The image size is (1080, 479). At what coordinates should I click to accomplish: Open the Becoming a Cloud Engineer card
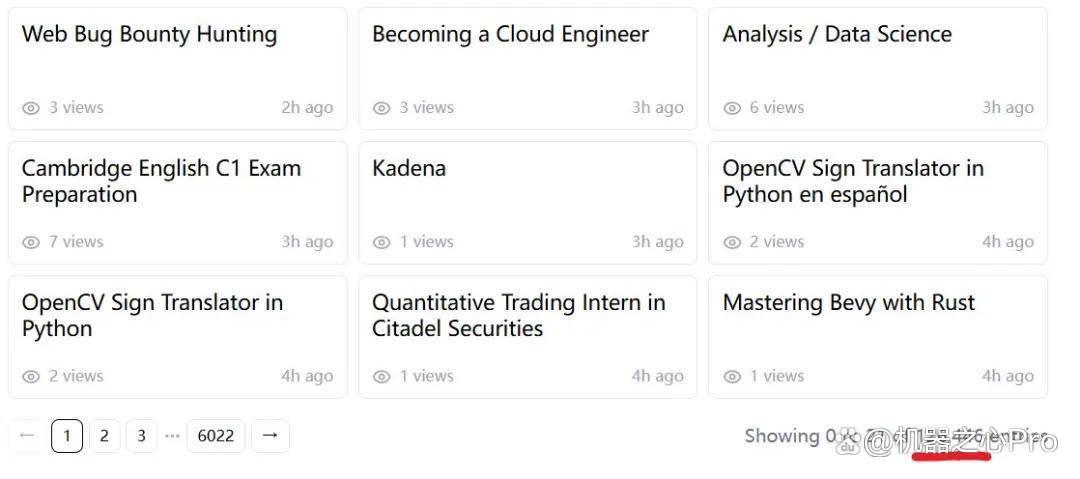pos(528,68)
